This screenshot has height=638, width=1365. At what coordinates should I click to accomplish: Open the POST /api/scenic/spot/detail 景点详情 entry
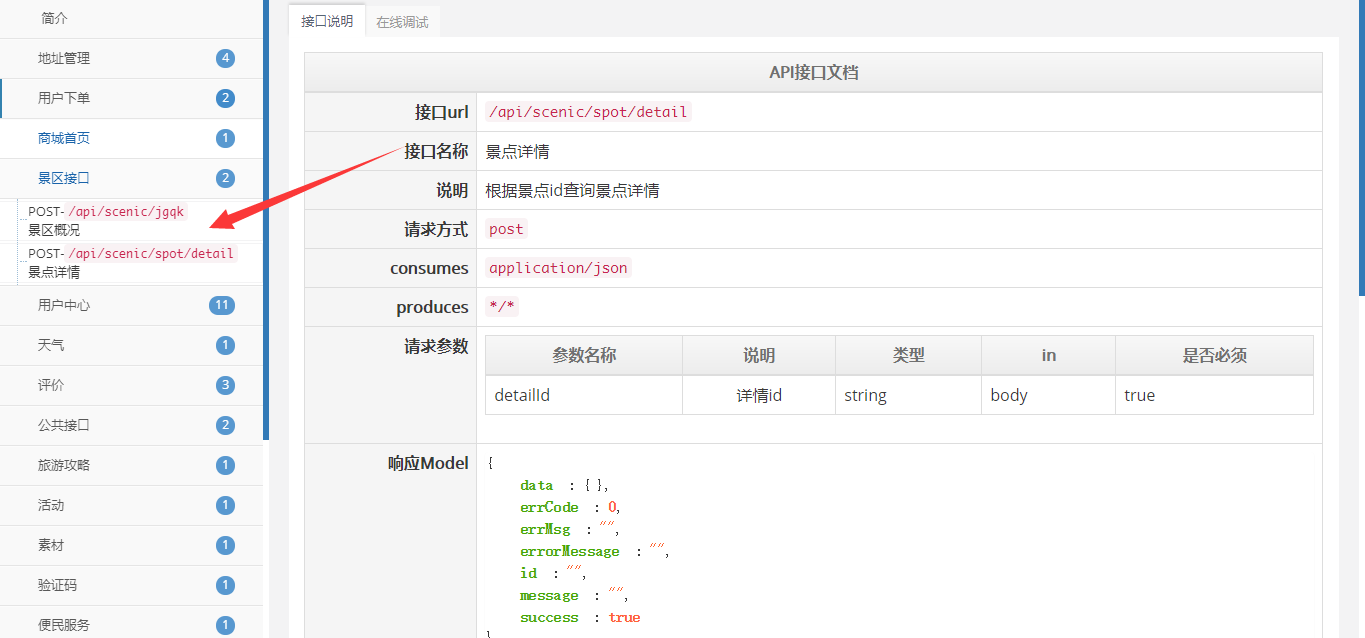coord(130,262)
